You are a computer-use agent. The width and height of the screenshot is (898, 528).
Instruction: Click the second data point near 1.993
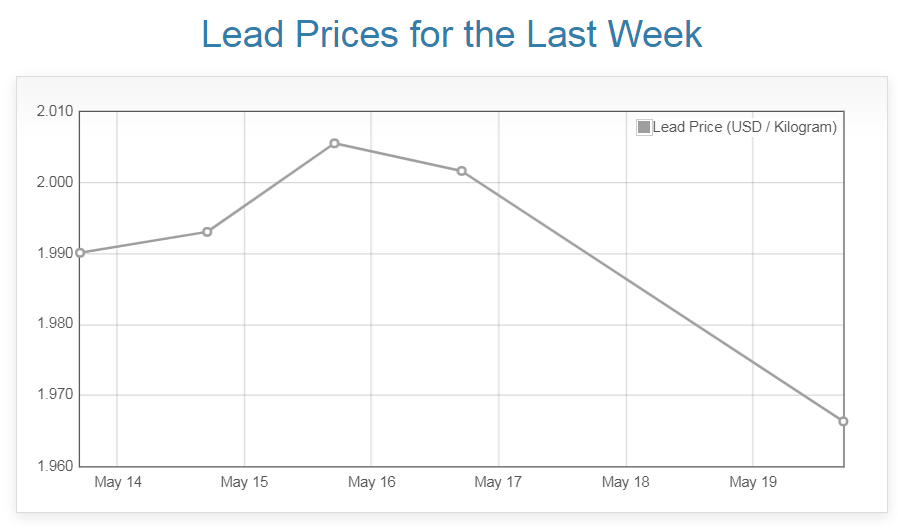(x=207, y=232)
